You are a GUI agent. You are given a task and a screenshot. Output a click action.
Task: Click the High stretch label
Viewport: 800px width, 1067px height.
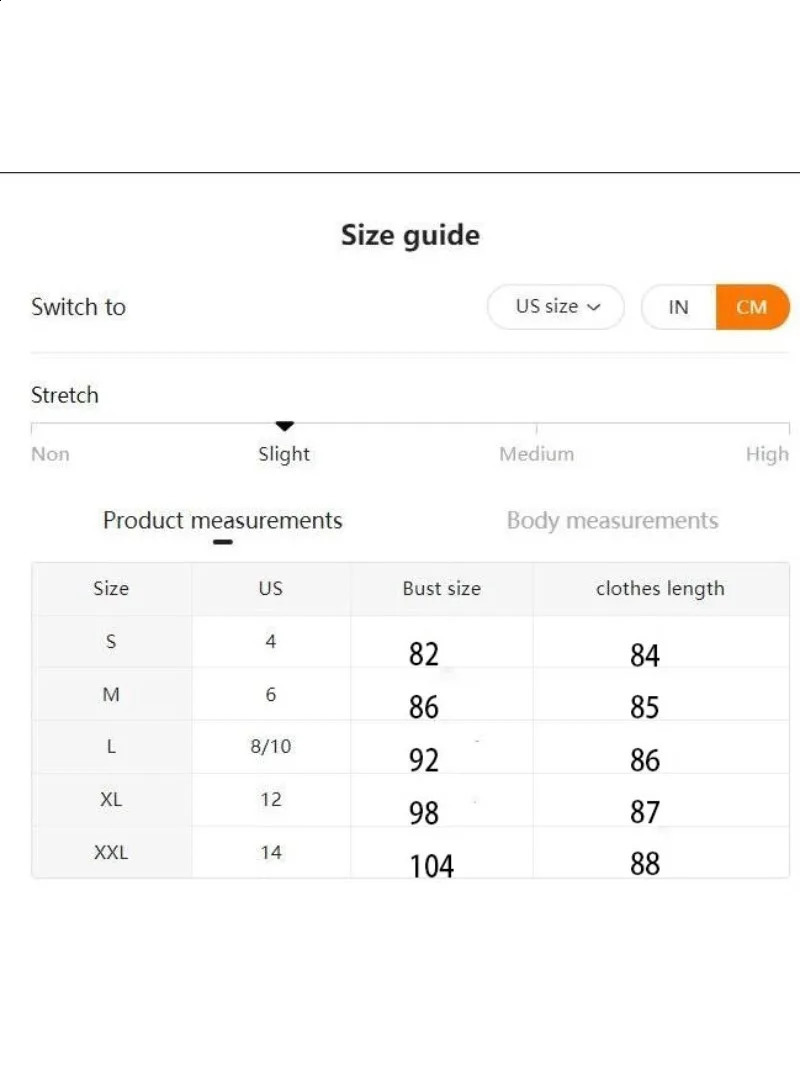pyautogui.click(x=767, y=454)
